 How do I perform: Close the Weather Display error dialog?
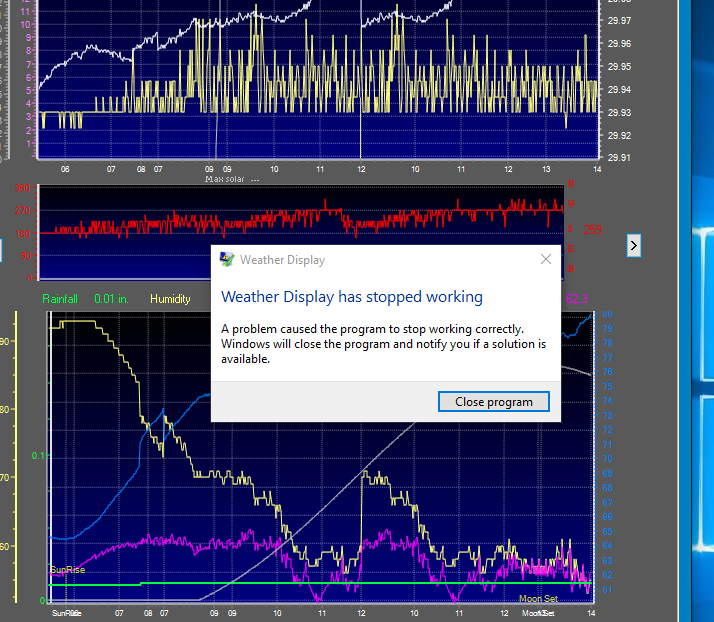pos(546,259)
